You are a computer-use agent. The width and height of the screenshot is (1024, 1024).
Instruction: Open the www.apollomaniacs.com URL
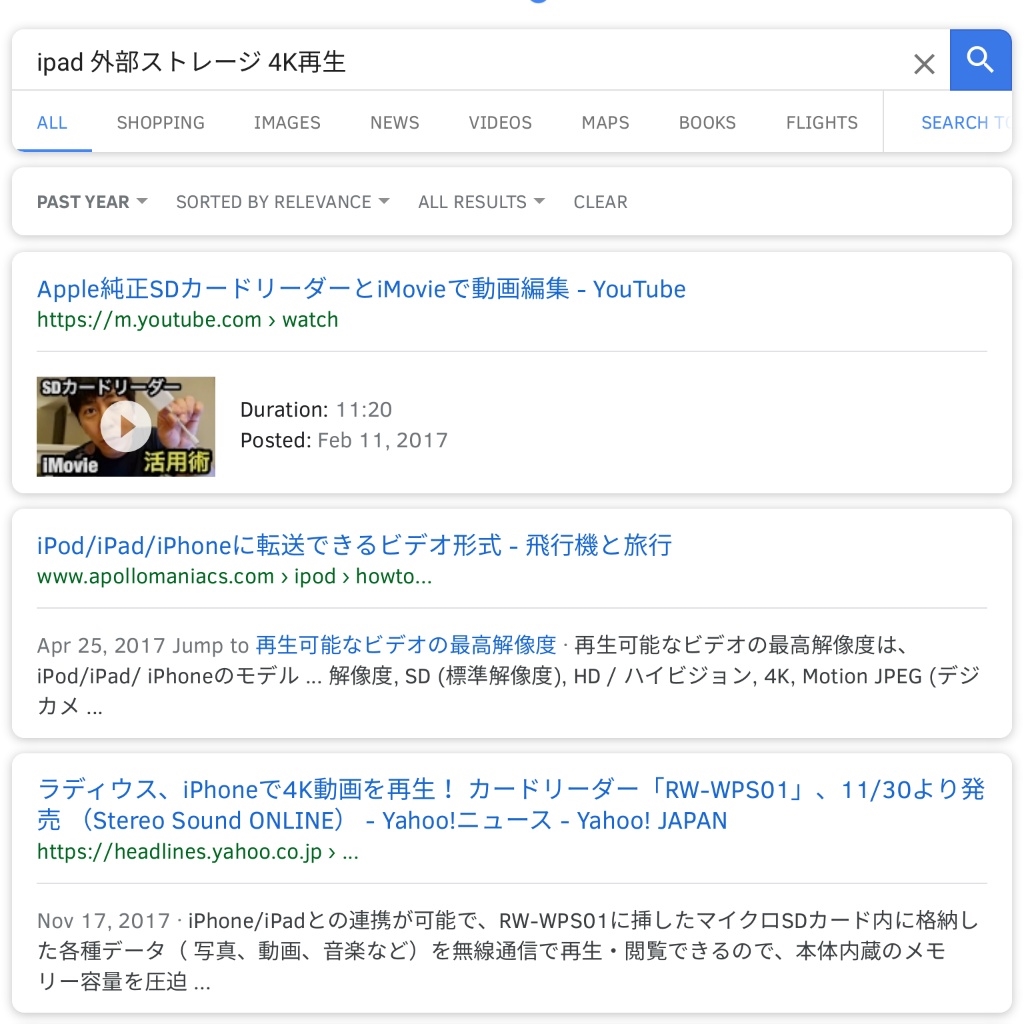[234, 577]
